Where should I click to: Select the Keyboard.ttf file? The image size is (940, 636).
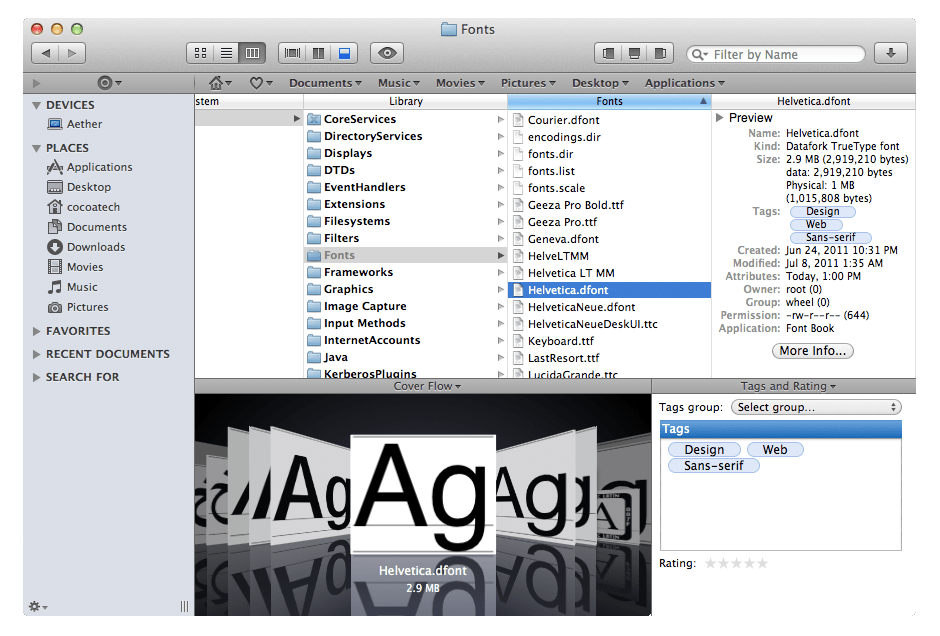(610, 341)
